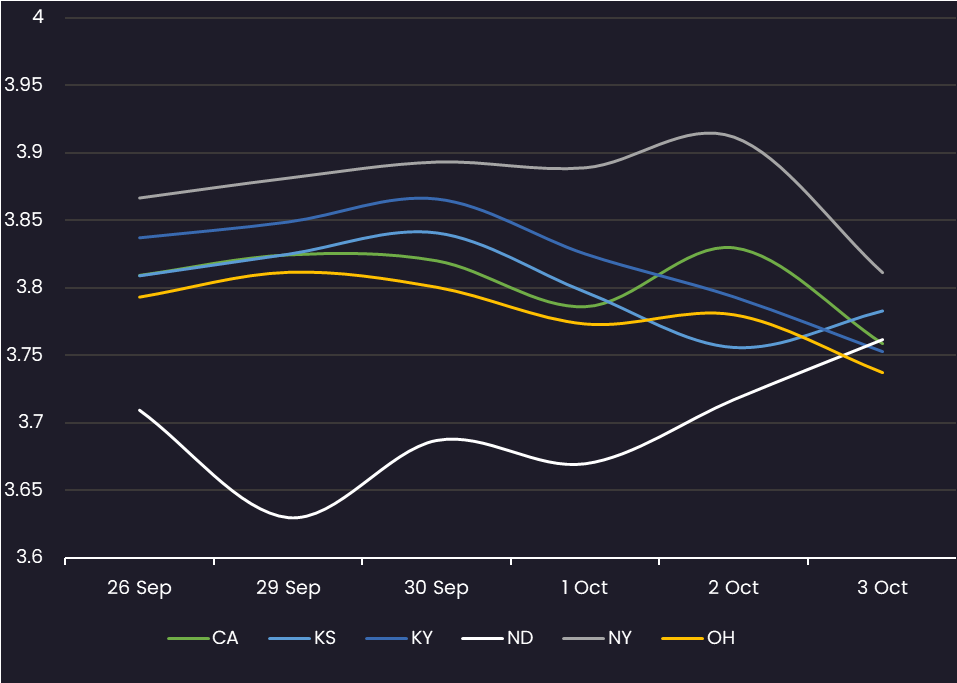Click the ND legend label
957x683 pixels.
[520, 638]
